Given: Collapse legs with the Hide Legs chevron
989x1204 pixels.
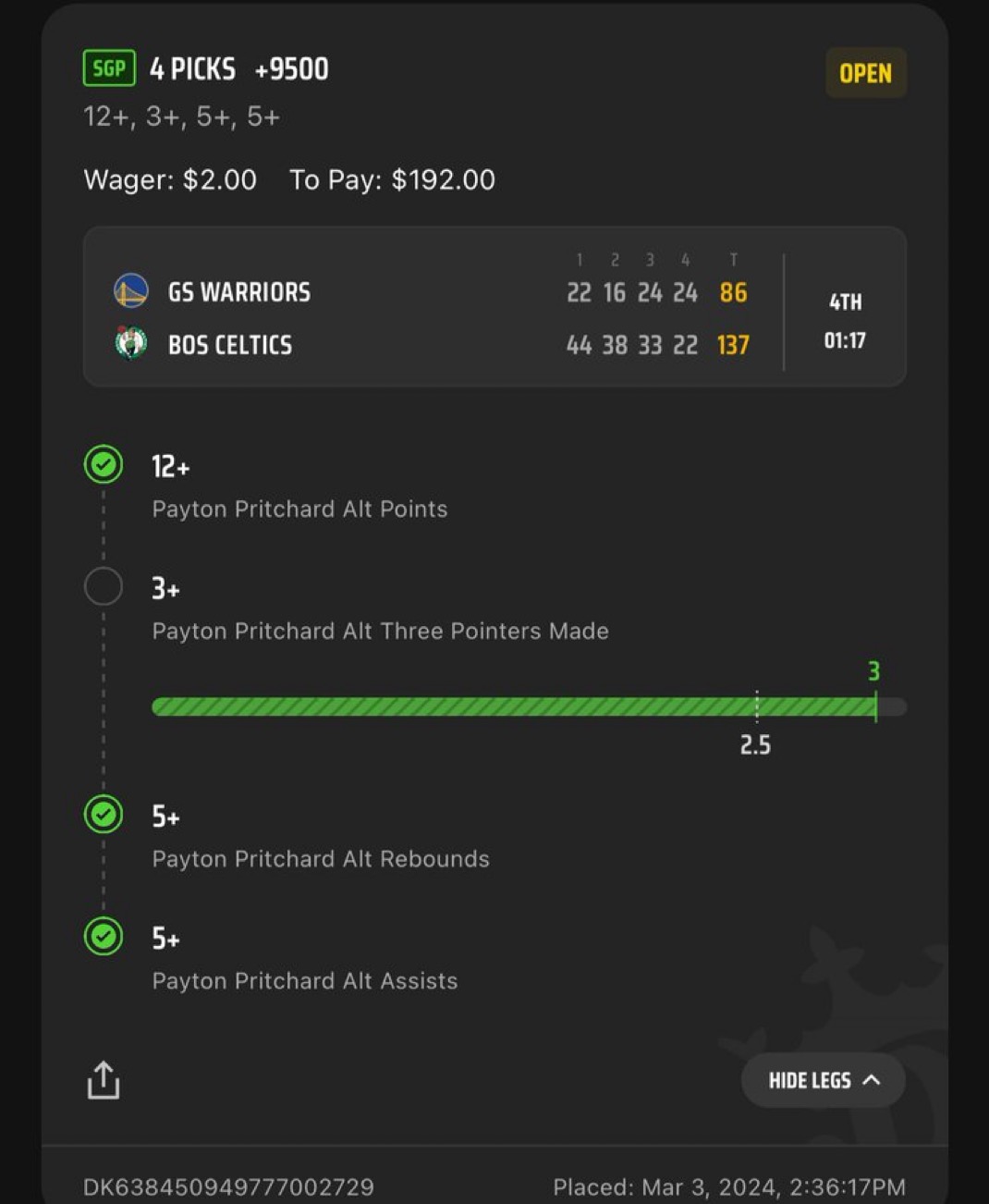Looking at the screenshot, I should coord(872,1080).
